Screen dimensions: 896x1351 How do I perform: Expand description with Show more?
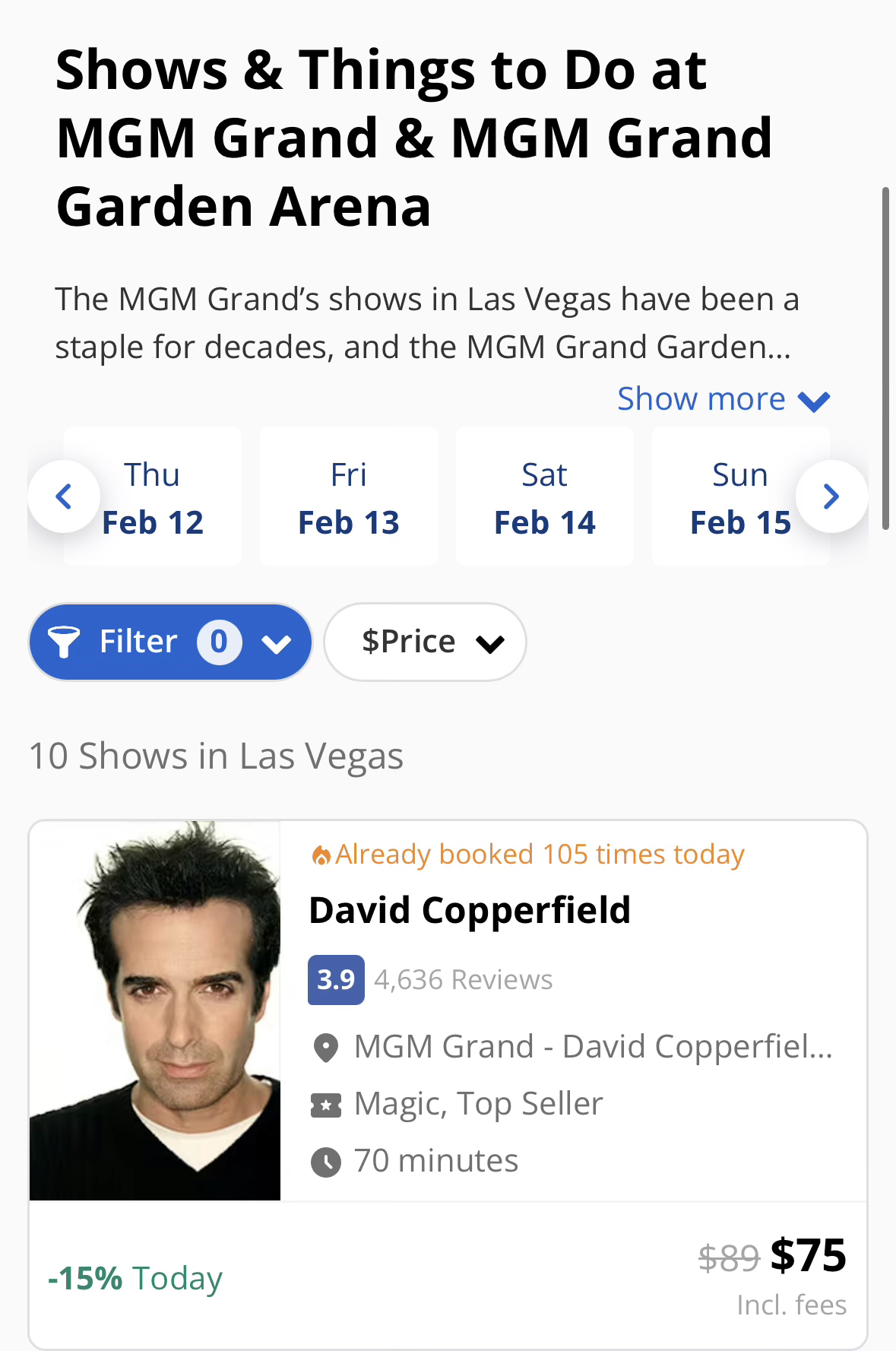[x=723, y=399]
